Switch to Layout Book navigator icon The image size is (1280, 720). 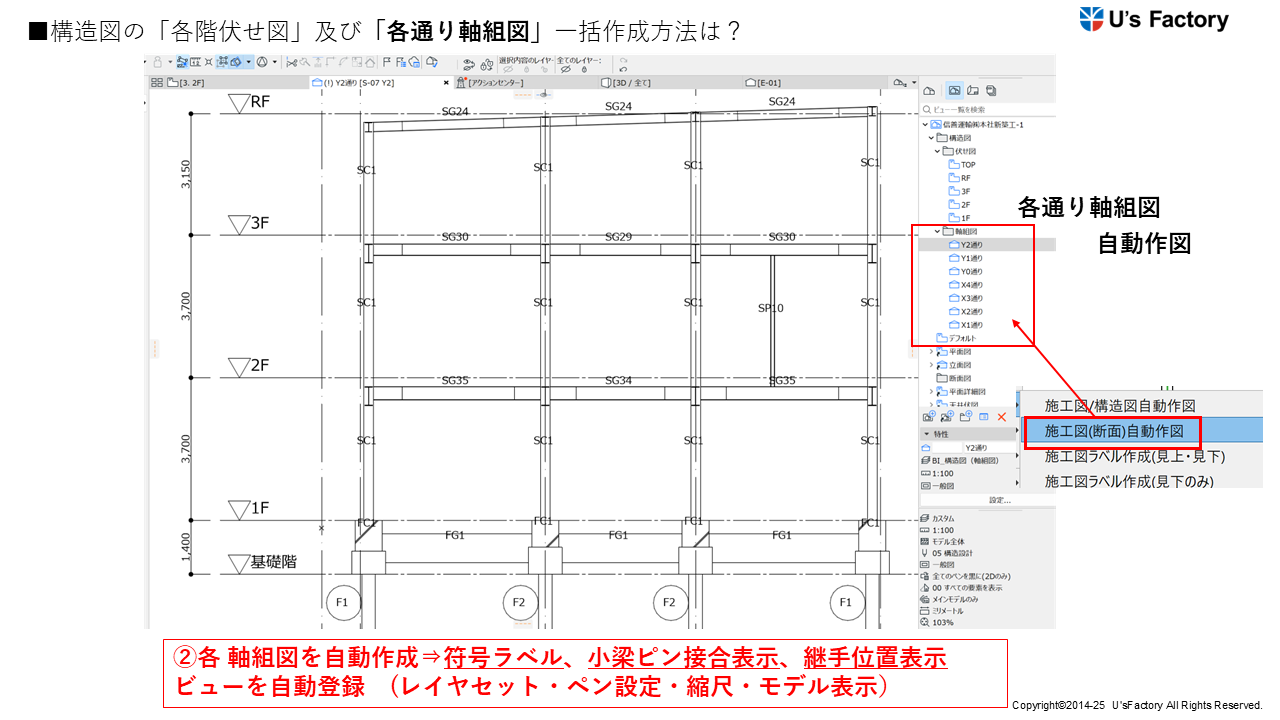973,90
